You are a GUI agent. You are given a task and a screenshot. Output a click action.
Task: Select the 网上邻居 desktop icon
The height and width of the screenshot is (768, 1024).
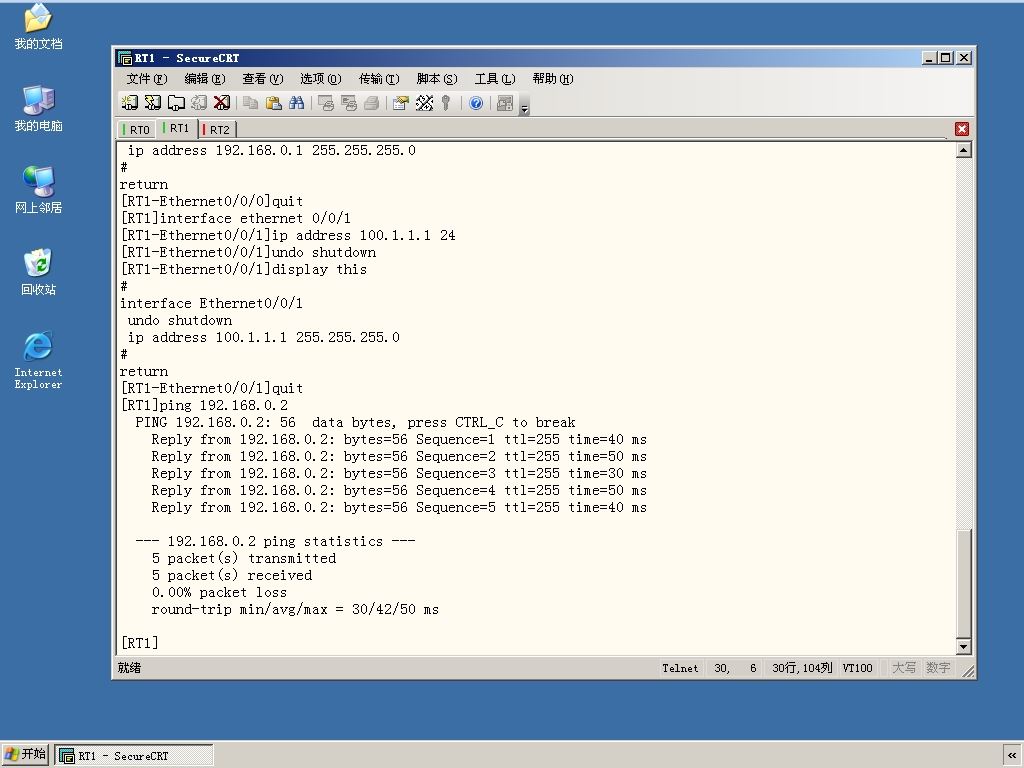(38, 190)
